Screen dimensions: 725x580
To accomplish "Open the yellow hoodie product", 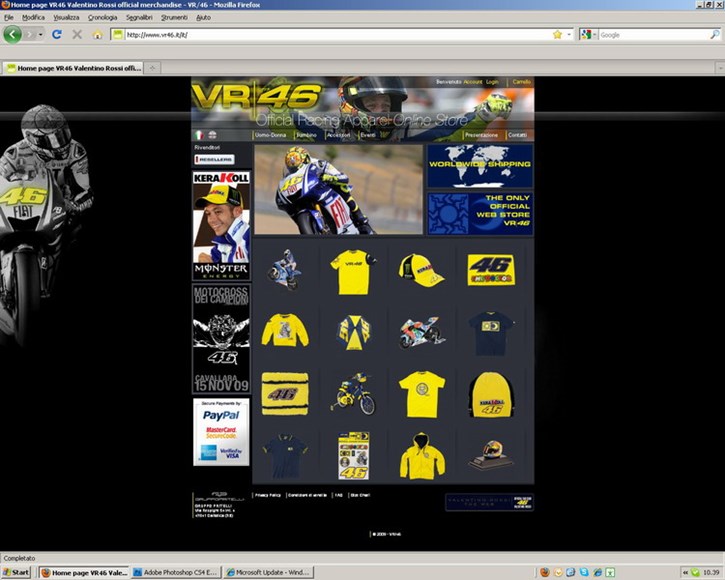I will [x=422, y=457].
